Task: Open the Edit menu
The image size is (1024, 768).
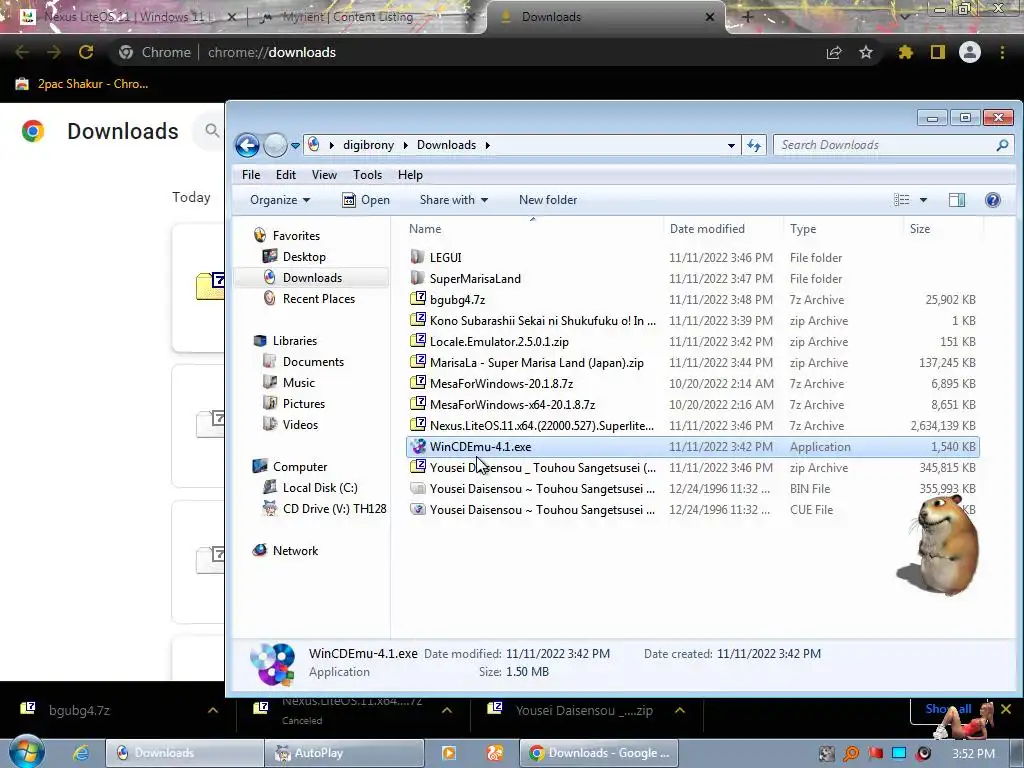Action: [x=285, y=175]
